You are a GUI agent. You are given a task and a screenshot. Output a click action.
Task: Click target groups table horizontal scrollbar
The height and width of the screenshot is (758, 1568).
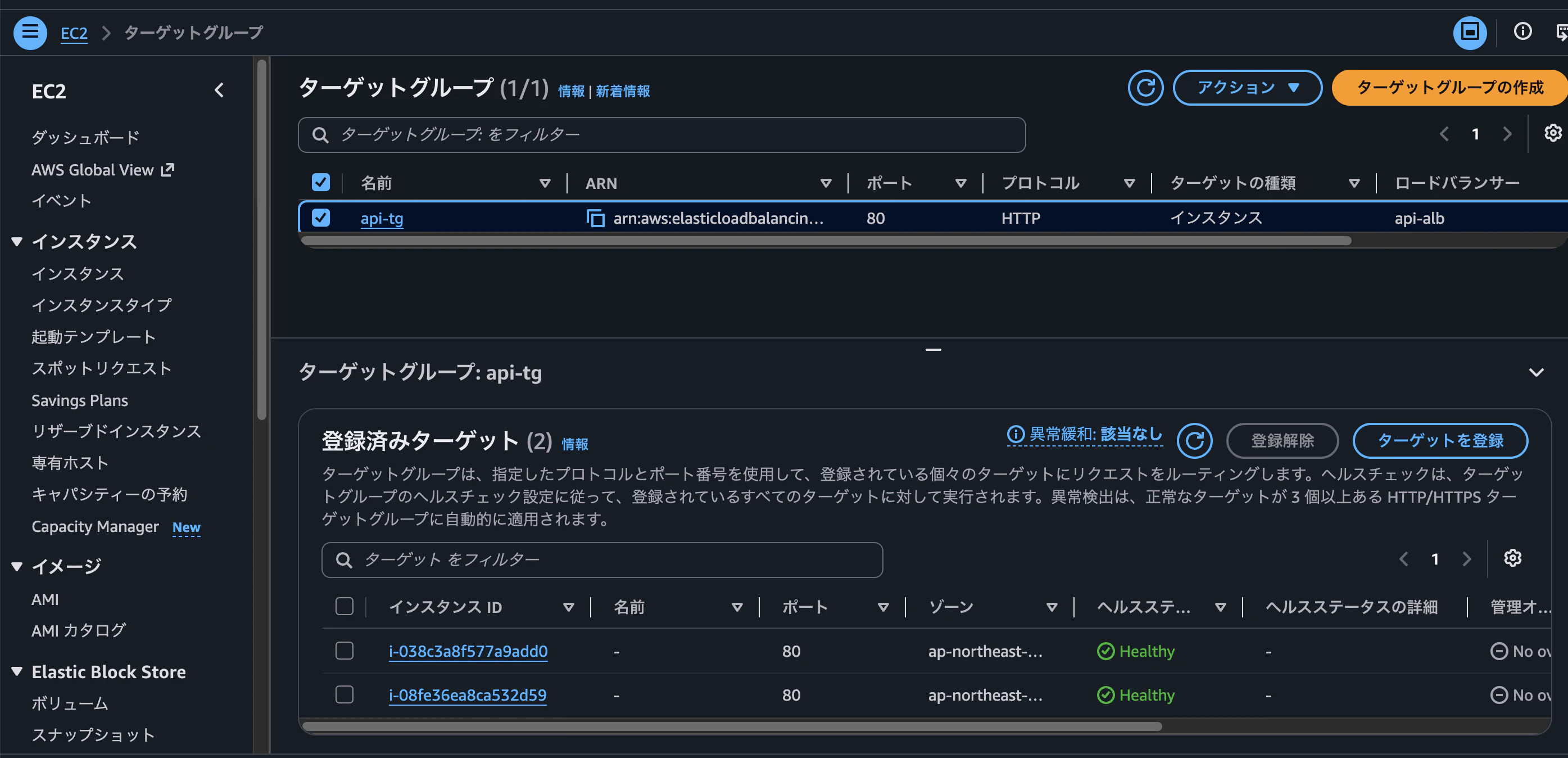point(826,241)
